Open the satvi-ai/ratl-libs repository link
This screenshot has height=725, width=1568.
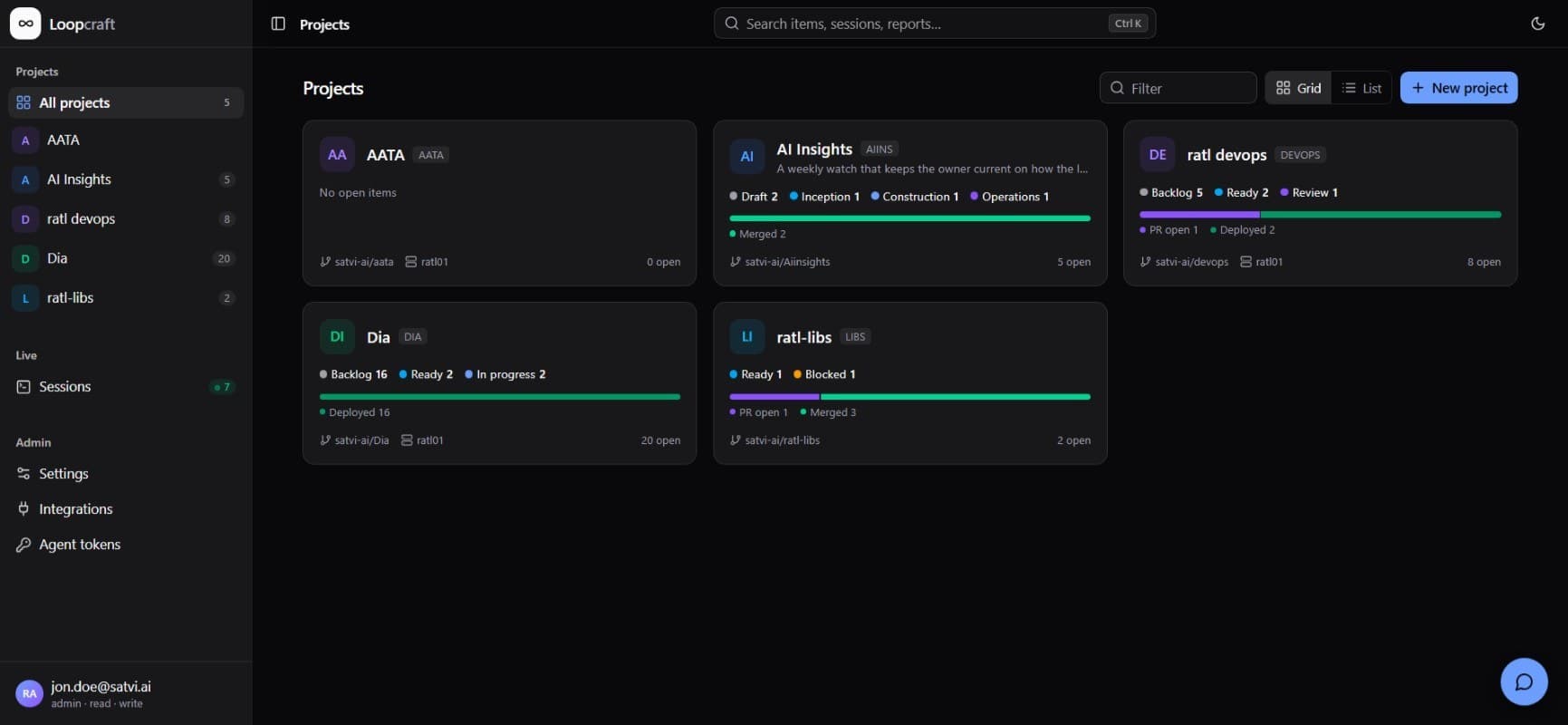click(774, 440)
